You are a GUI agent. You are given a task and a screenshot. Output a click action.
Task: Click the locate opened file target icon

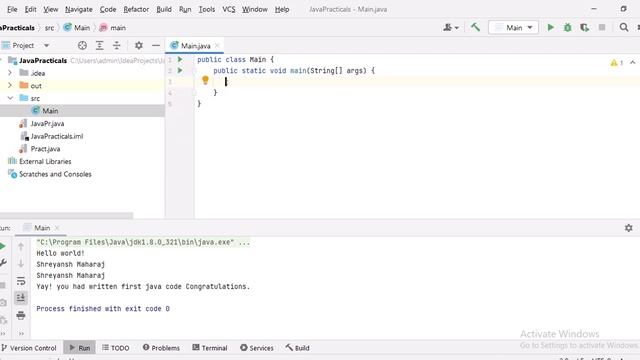coord(82,45)
